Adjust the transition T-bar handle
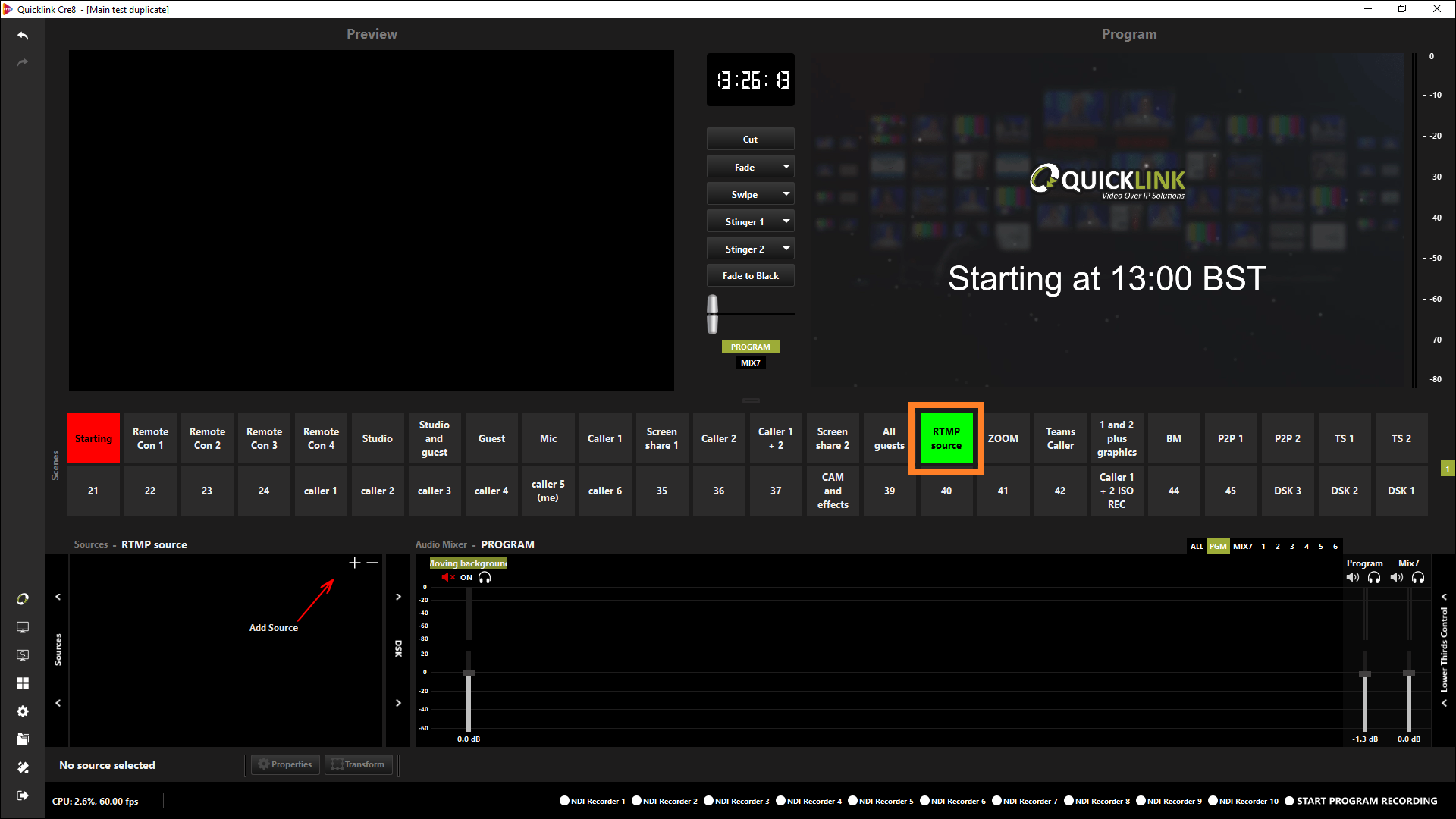Image resolution: width=1456 pixels, height=819 pixels. (712, 314)
